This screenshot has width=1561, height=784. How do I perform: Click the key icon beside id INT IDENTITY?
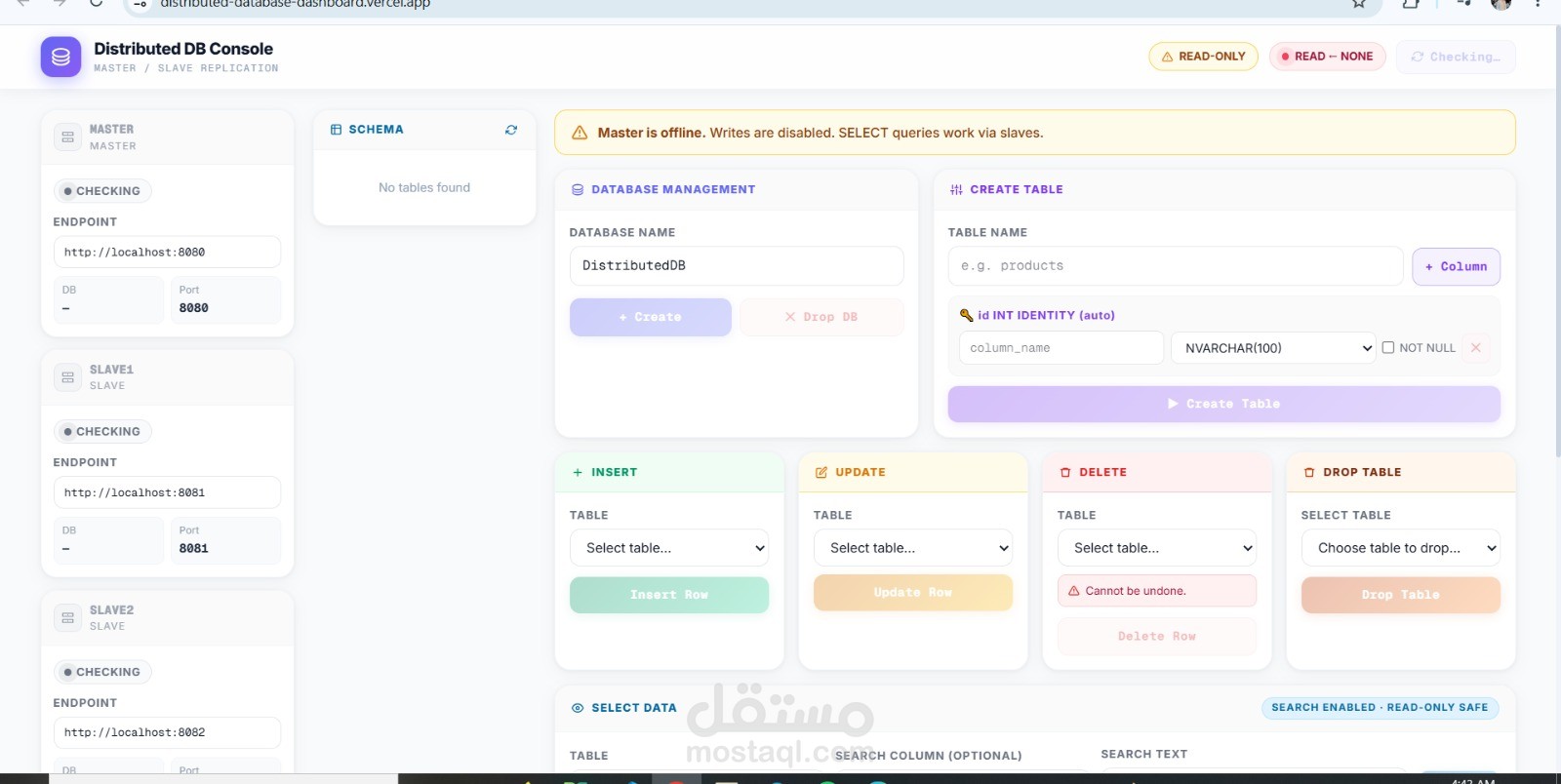point(967,315)
